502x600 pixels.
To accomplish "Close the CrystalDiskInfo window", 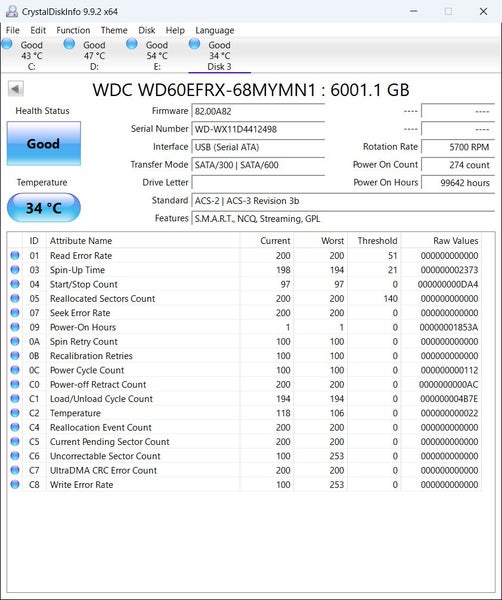I will coord(484,11).
